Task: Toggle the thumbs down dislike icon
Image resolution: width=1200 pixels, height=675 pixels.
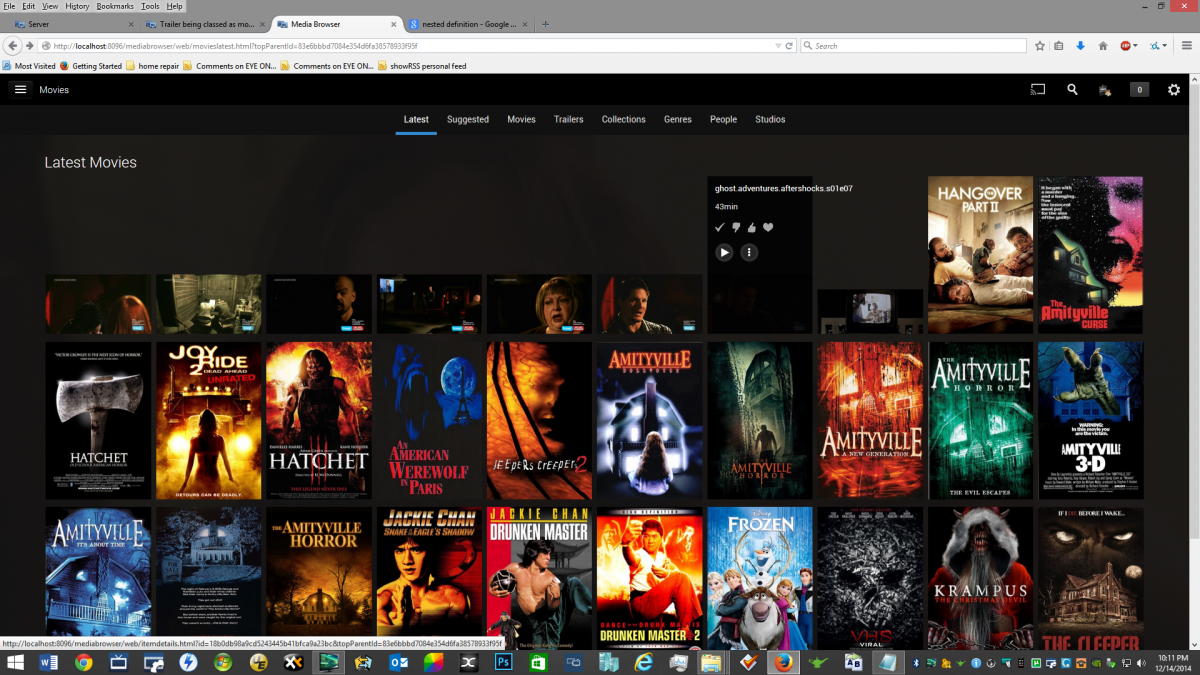Action: coord(736,228)
